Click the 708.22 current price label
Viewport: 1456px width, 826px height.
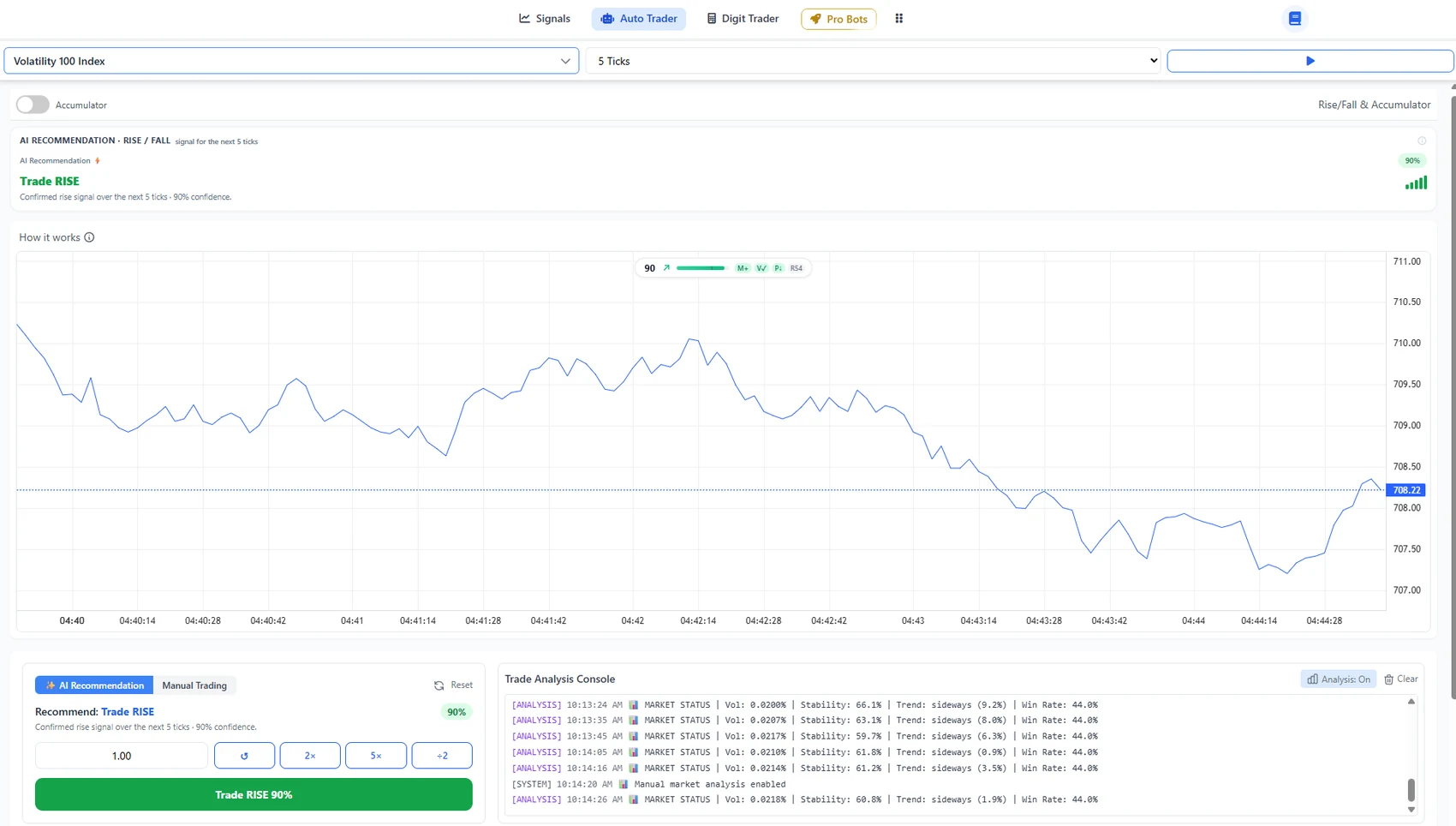coord(1406,490)
